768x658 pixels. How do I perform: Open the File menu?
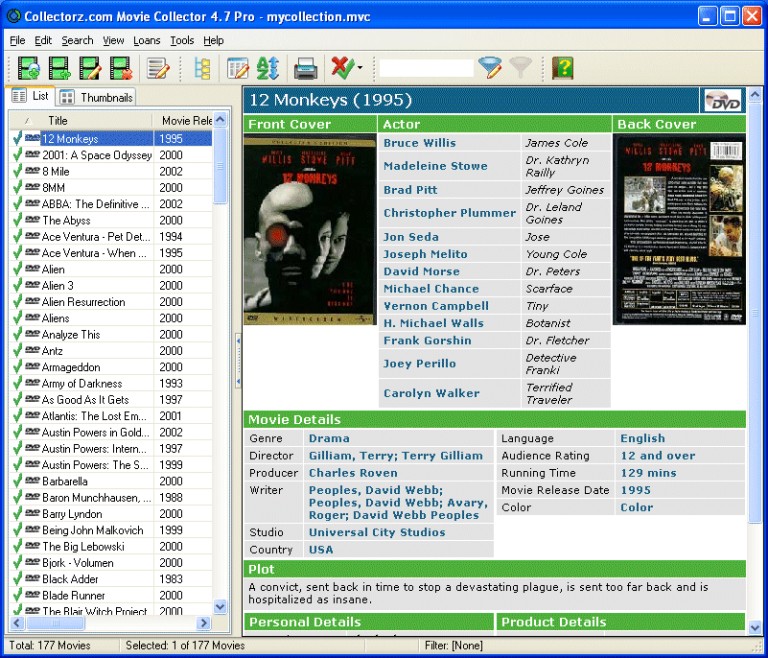pyautogui.click(x=17, y=40)
